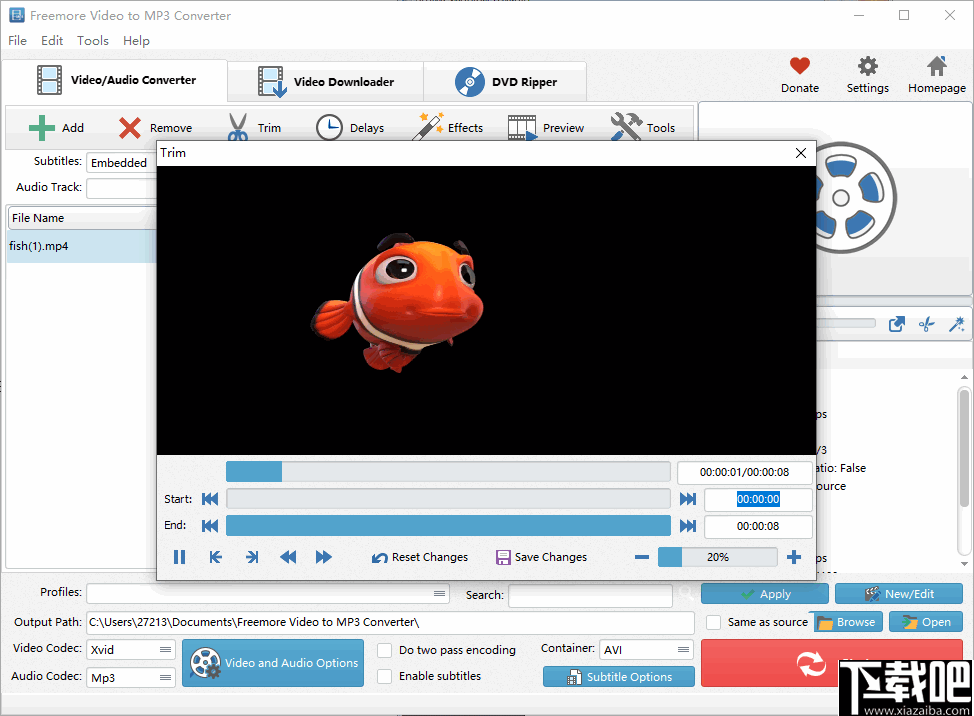Click the Remove file icon
The height and width of the screenshot is (716, 974).
point(155,127)
